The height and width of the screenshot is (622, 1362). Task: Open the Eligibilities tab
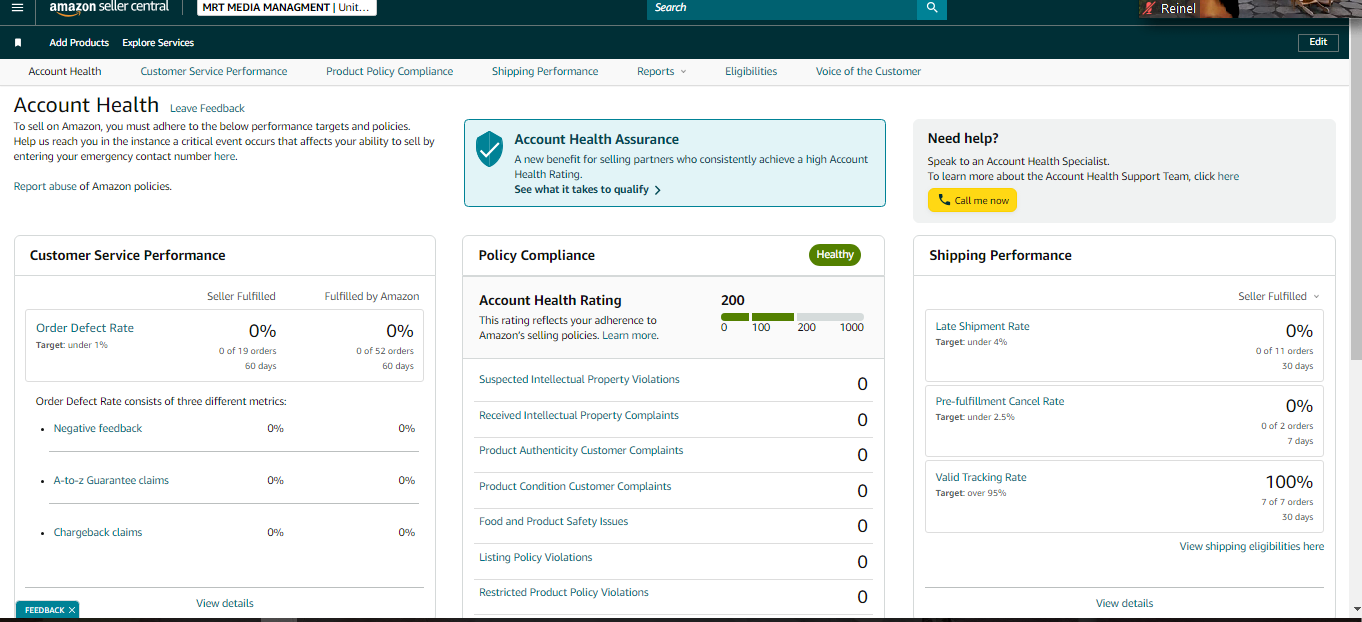point(751,72)
